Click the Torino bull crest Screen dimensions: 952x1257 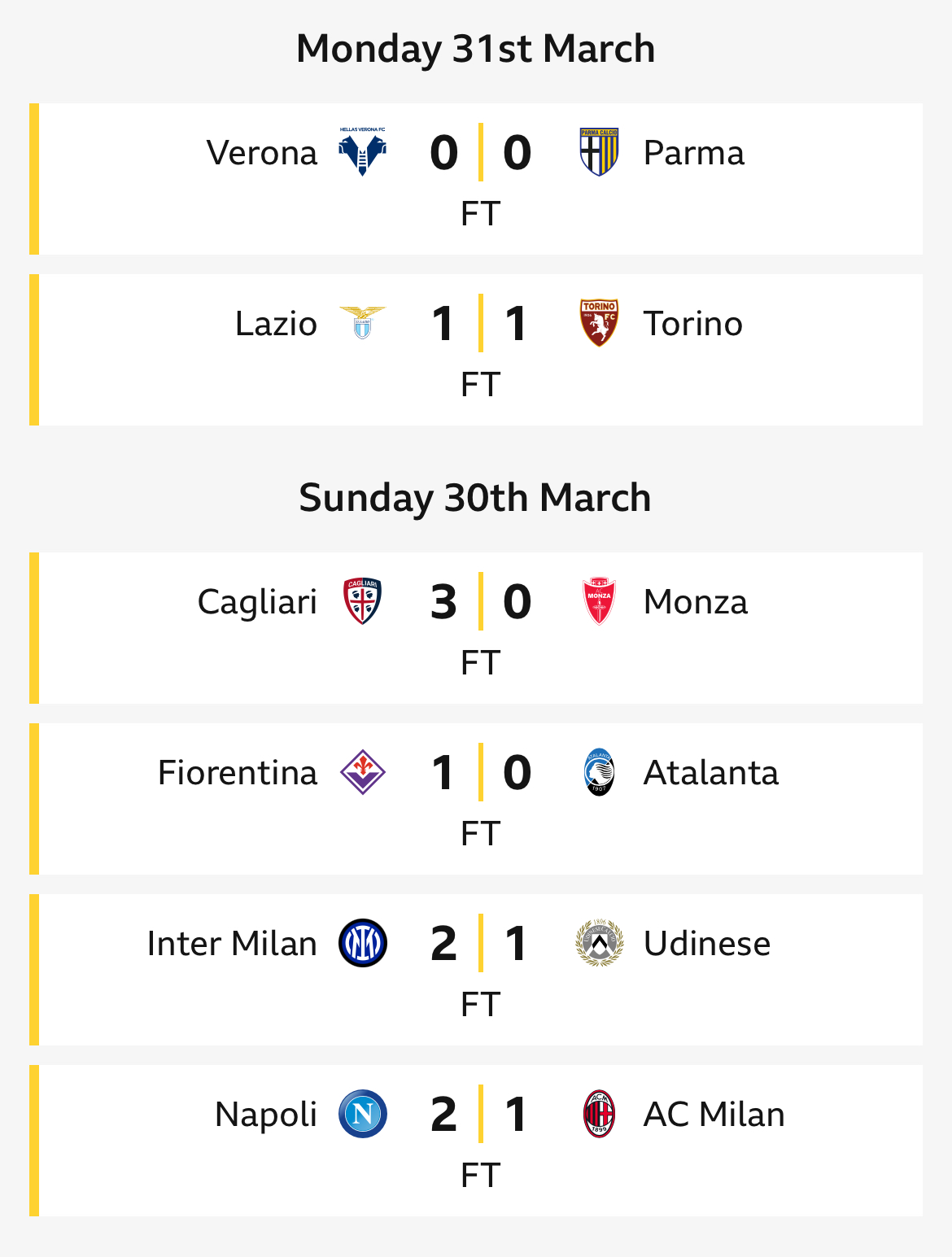click(599, 323)
